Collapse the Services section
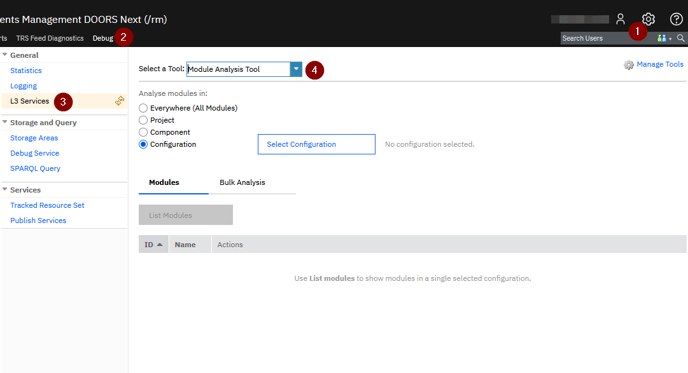 tap(5, 190)
